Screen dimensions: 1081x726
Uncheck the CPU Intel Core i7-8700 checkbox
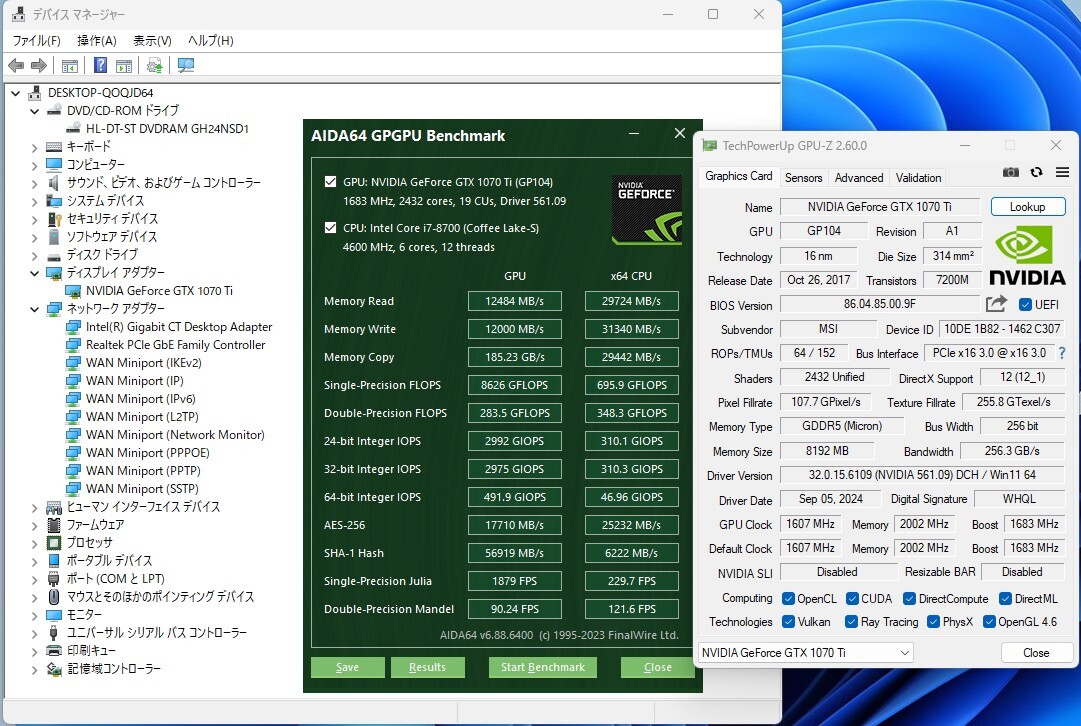coord(330,228)
